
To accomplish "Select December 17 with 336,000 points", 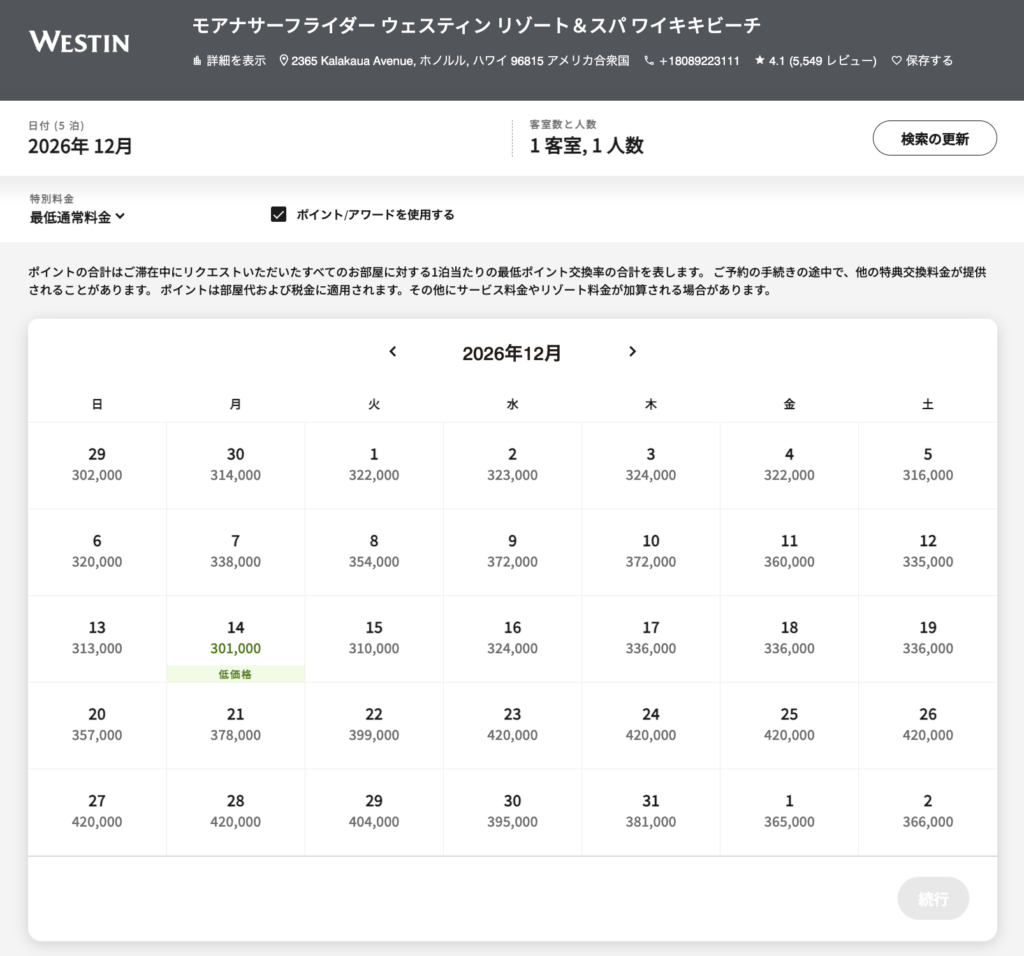I will (x=650, y=639).
